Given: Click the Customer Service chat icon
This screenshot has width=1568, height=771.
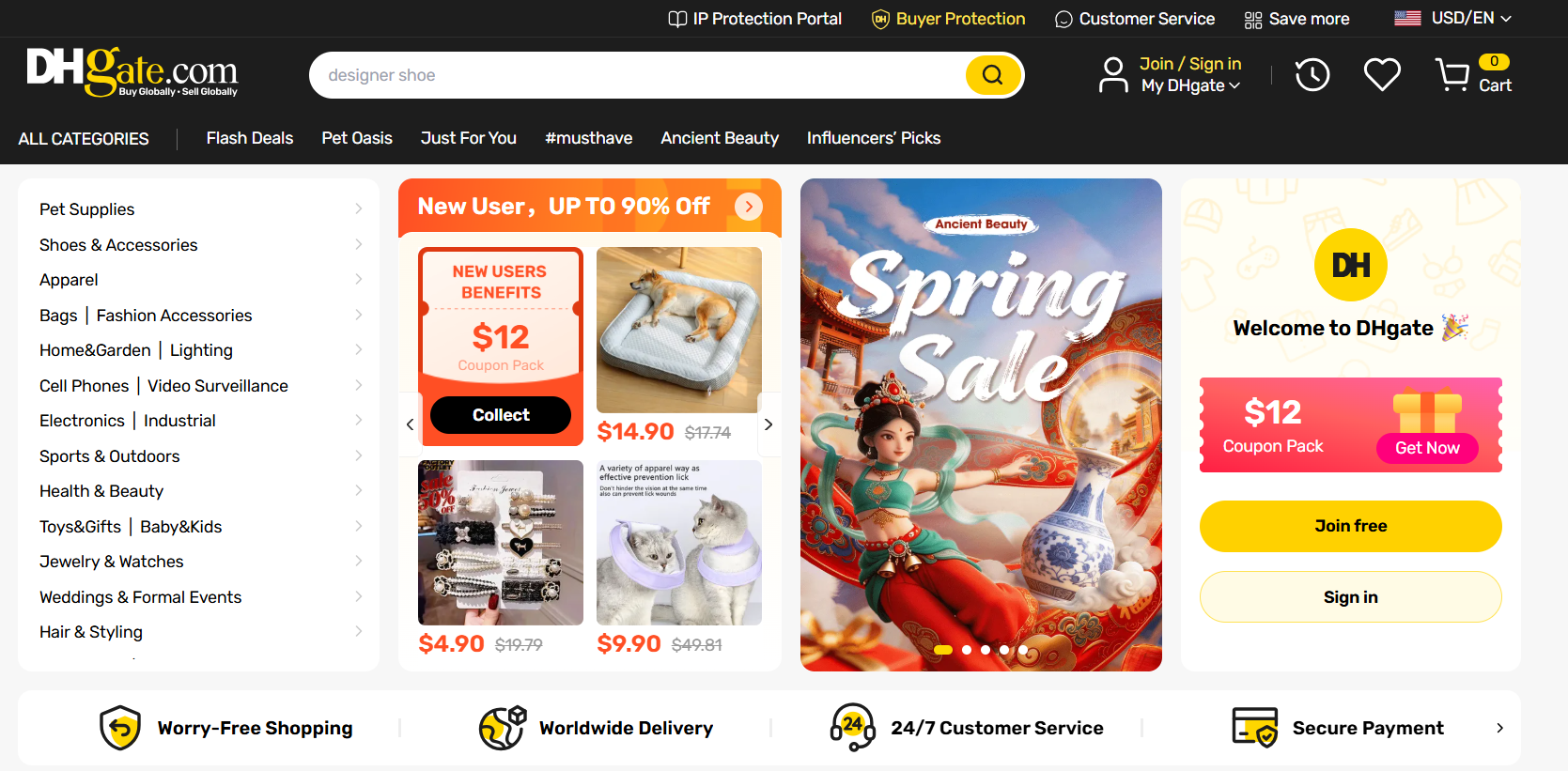Looking at the screenshot, I should [x=1063, y=19].
